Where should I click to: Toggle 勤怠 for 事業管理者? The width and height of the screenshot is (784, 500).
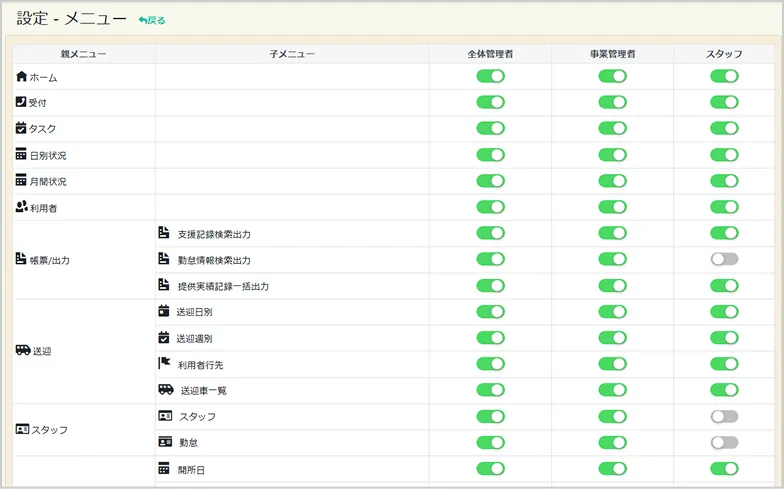612,442
